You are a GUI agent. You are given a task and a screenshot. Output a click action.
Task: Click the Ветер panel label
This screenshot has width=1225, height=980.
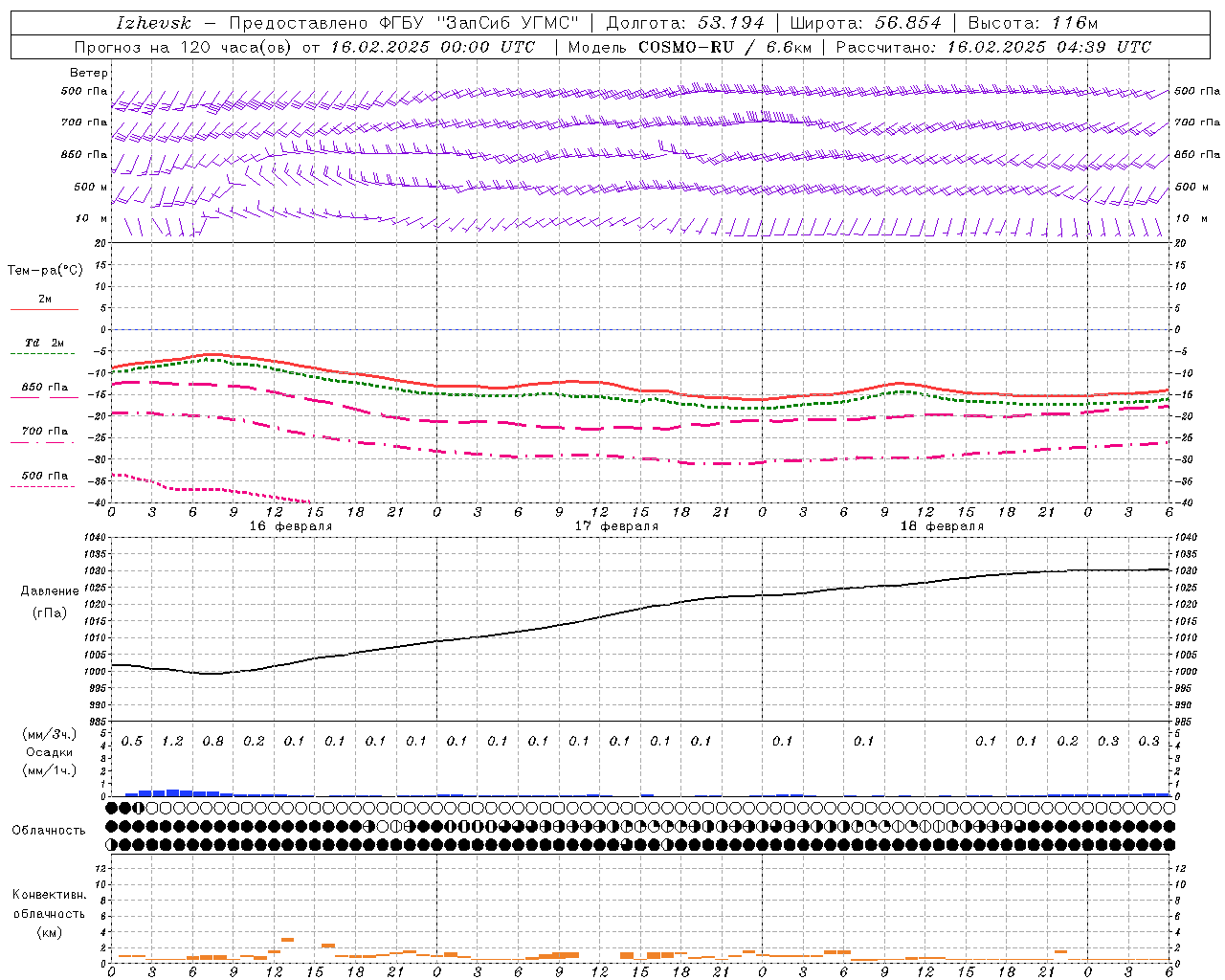(x=89, y=73)
